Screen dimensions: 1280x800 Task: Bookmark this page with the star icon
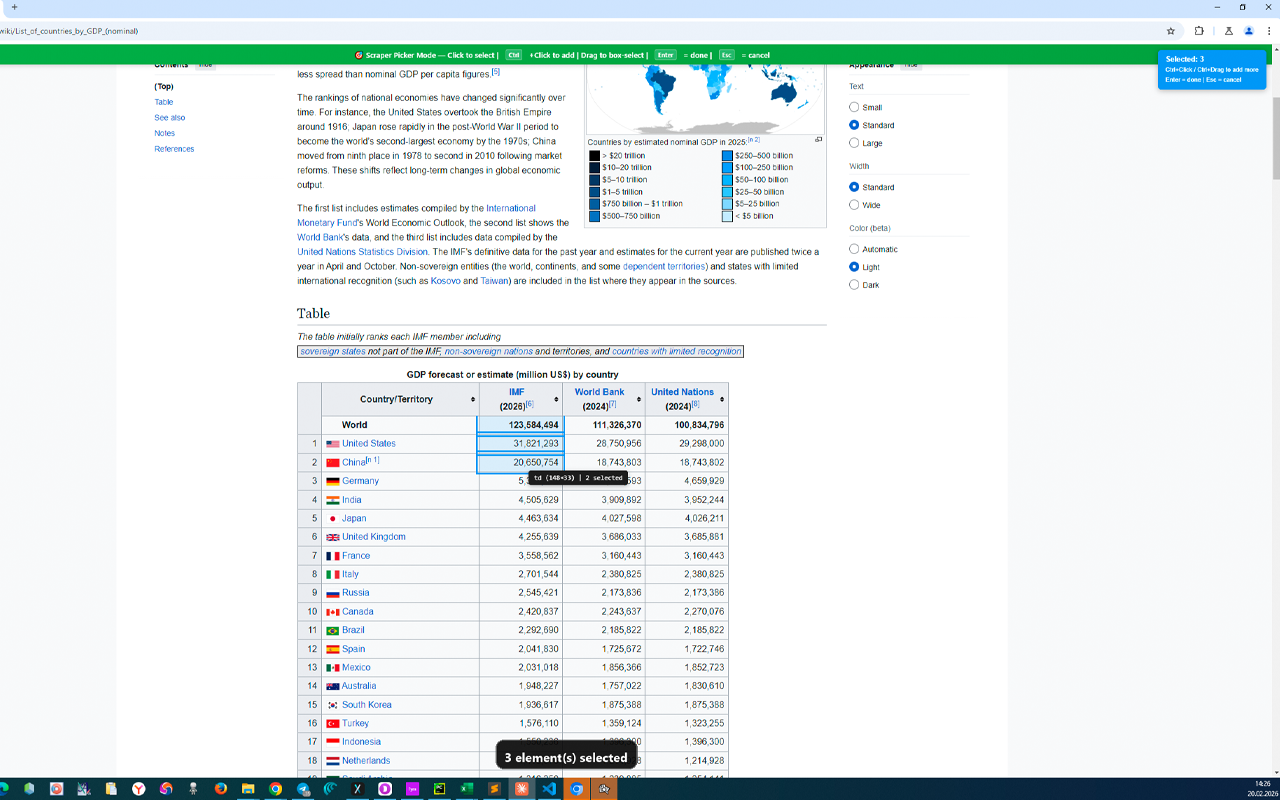1171,31
